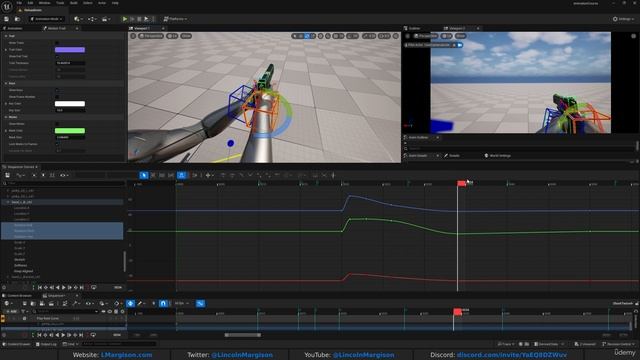Open the white Key Color swatch
640x360 pixels.
tap(70, 104)
